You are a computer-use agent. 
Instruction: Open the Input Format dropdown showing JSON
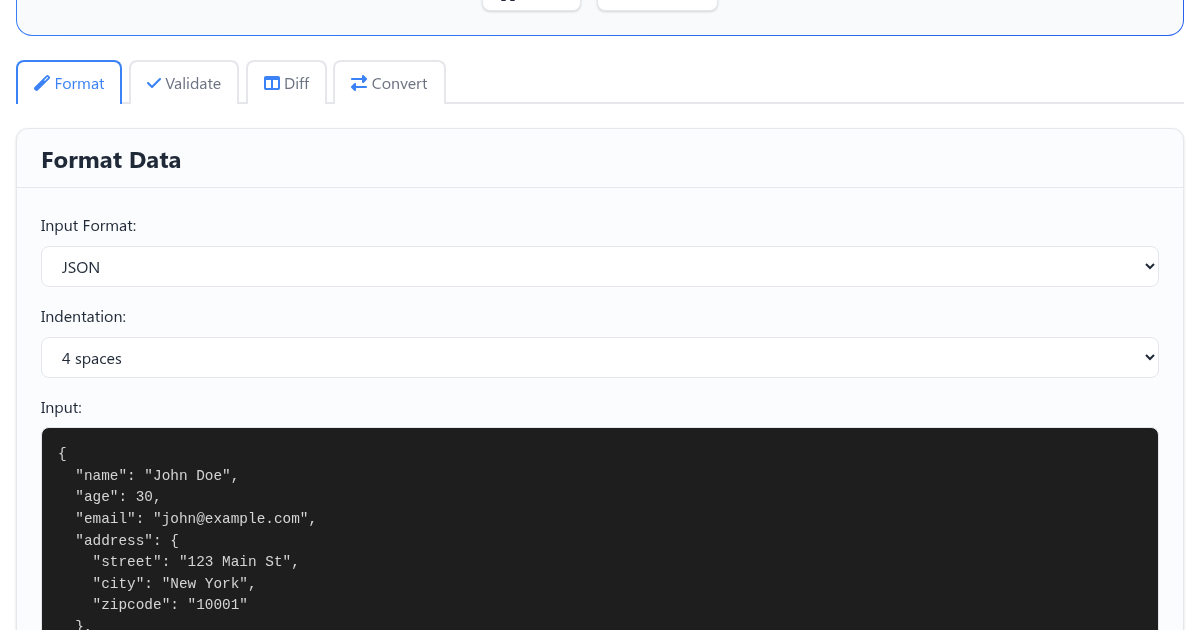(x=599, y=267)
